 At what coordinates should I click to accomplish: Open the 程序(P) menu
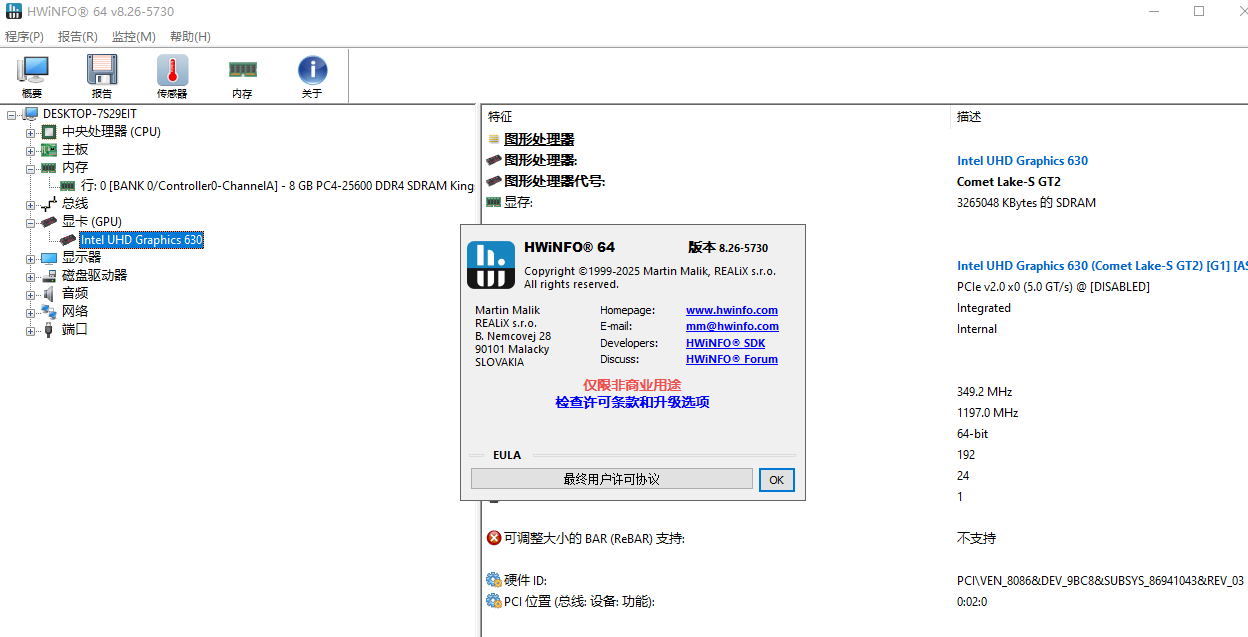[x=25, y=37]
